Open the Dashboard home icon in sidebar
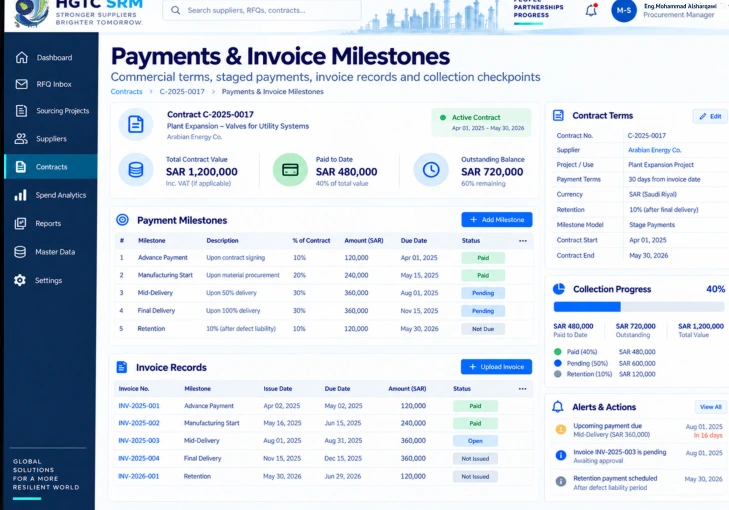 point(21,57)
